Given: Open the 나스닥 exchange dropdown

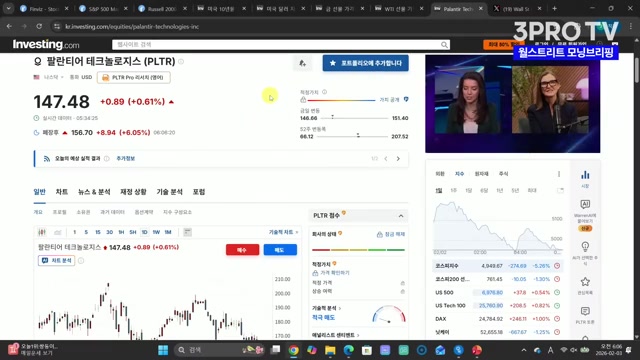Looking at the screenshot, I should tap(53, 77).
